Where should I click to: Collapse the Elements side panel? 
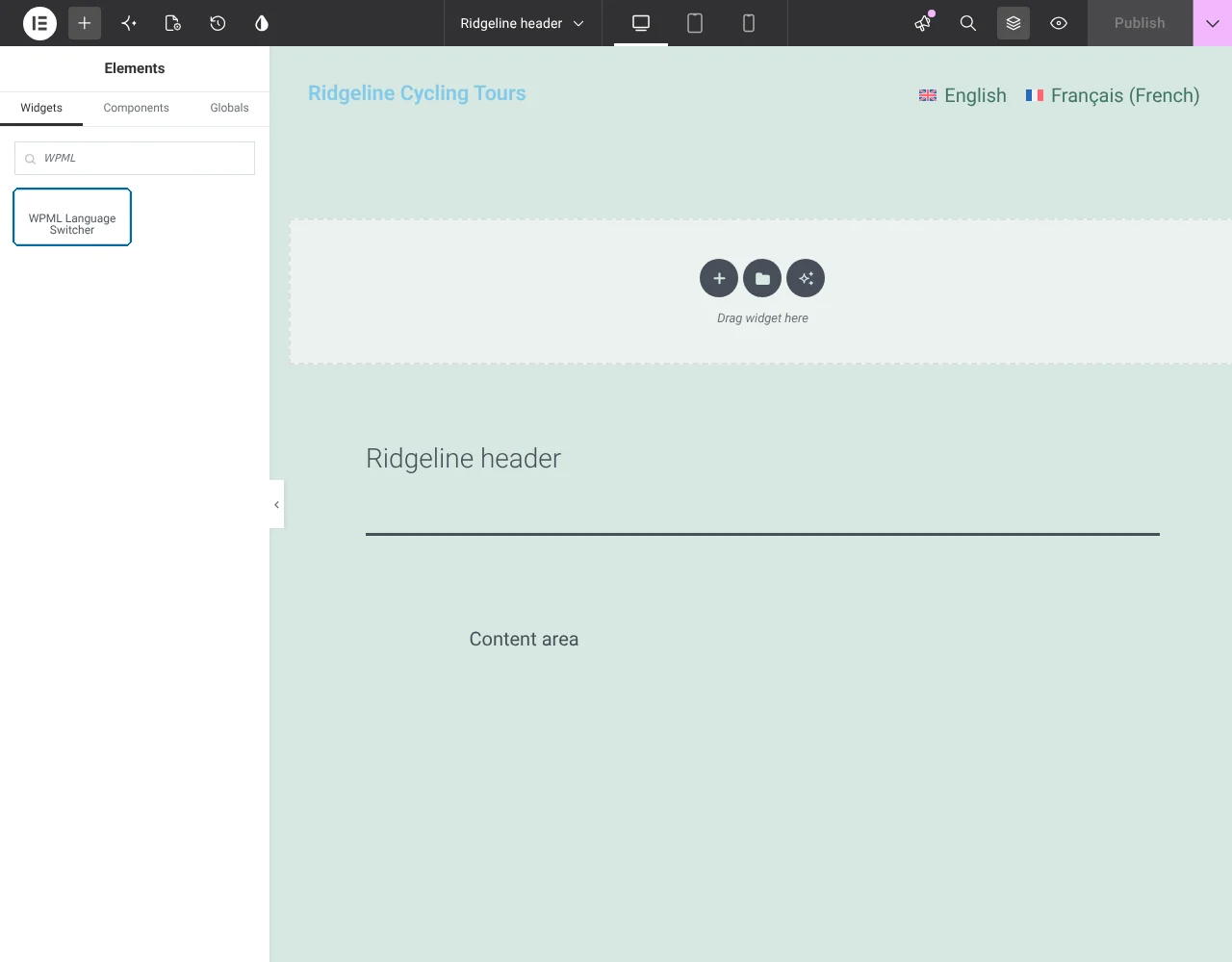click(x=276, y=504)
